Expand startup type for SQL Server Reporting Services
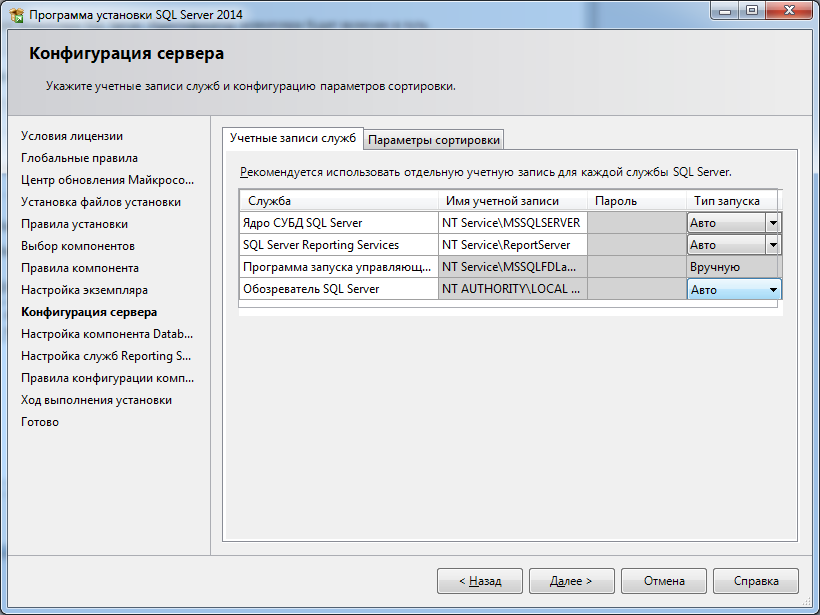820x615 pixels. pos(772,245)
